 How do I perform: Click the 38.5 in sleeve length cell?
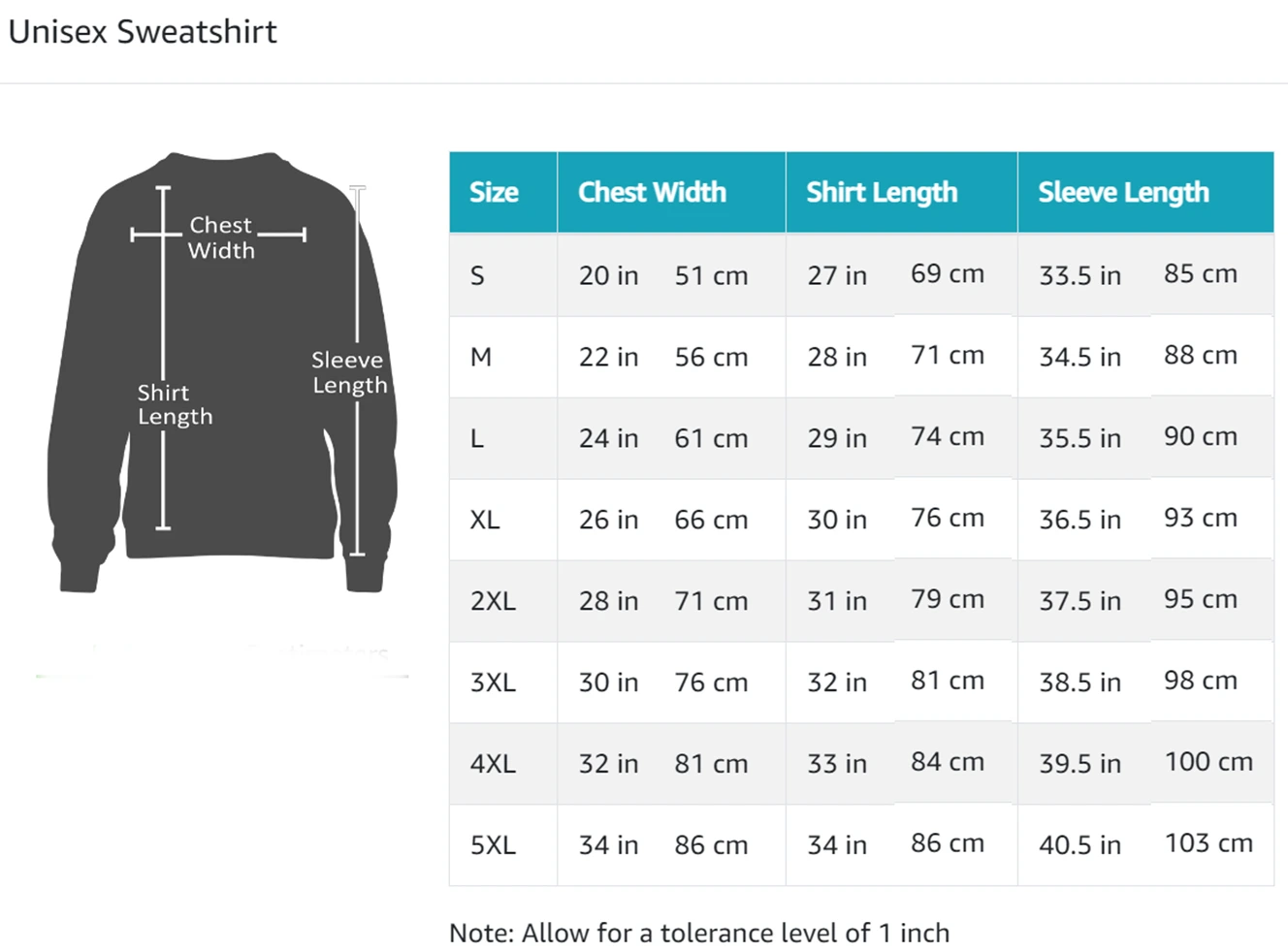point(1079,682)
